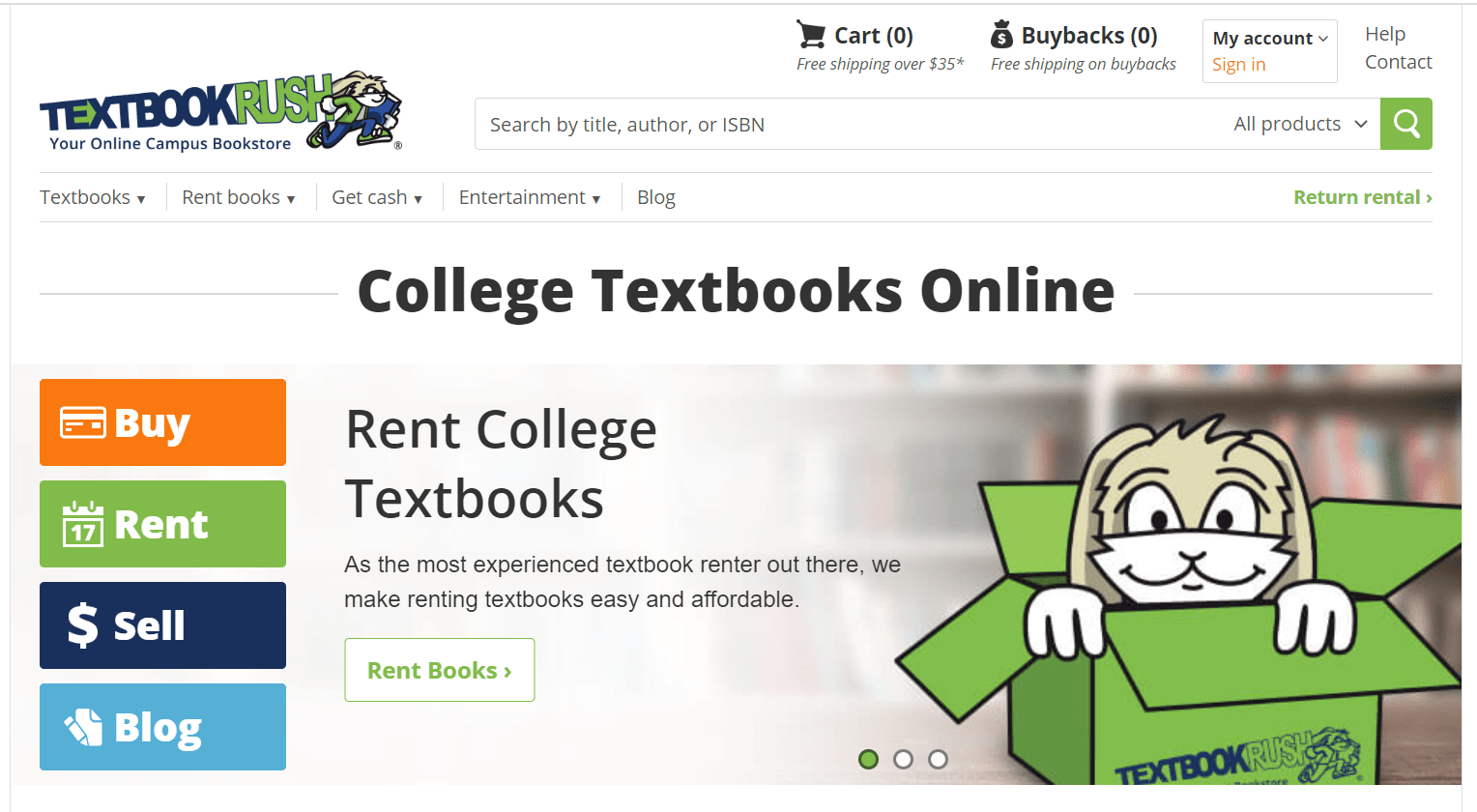The image size is (1477, 812).
Task: Open the Entertainment menu
Action: pos(530,197)
